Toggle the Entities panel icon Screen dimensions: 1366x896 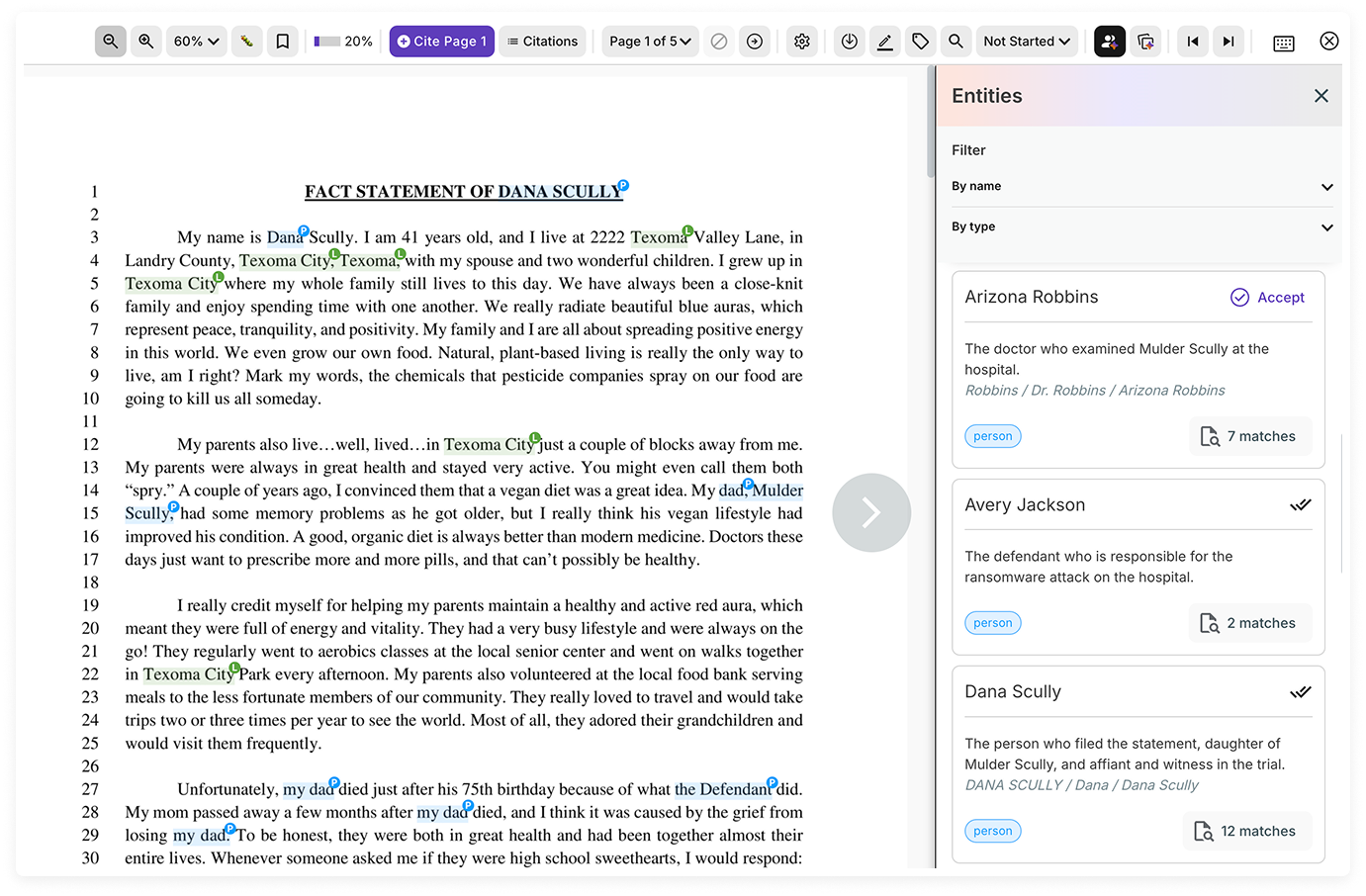1110,42
